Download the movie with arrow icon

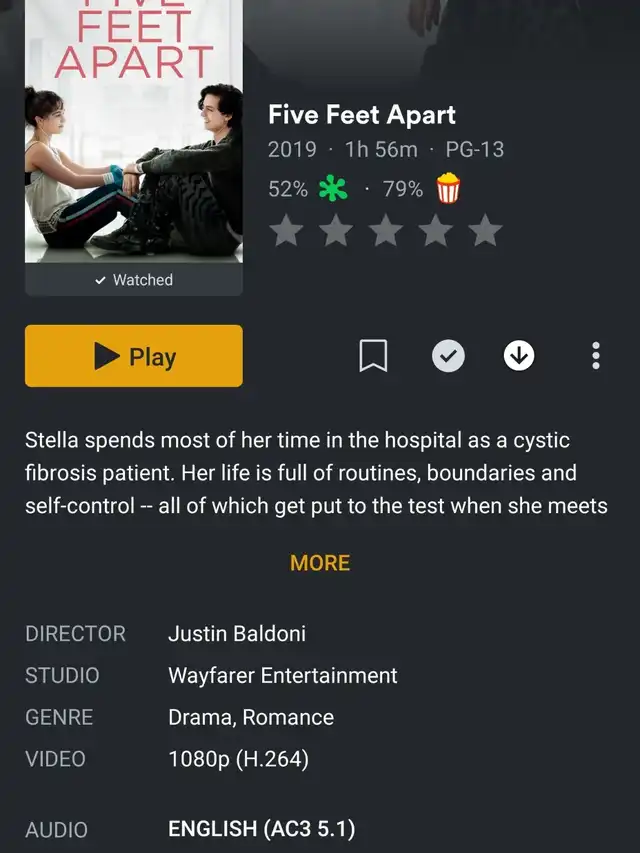tap(519, 356)
